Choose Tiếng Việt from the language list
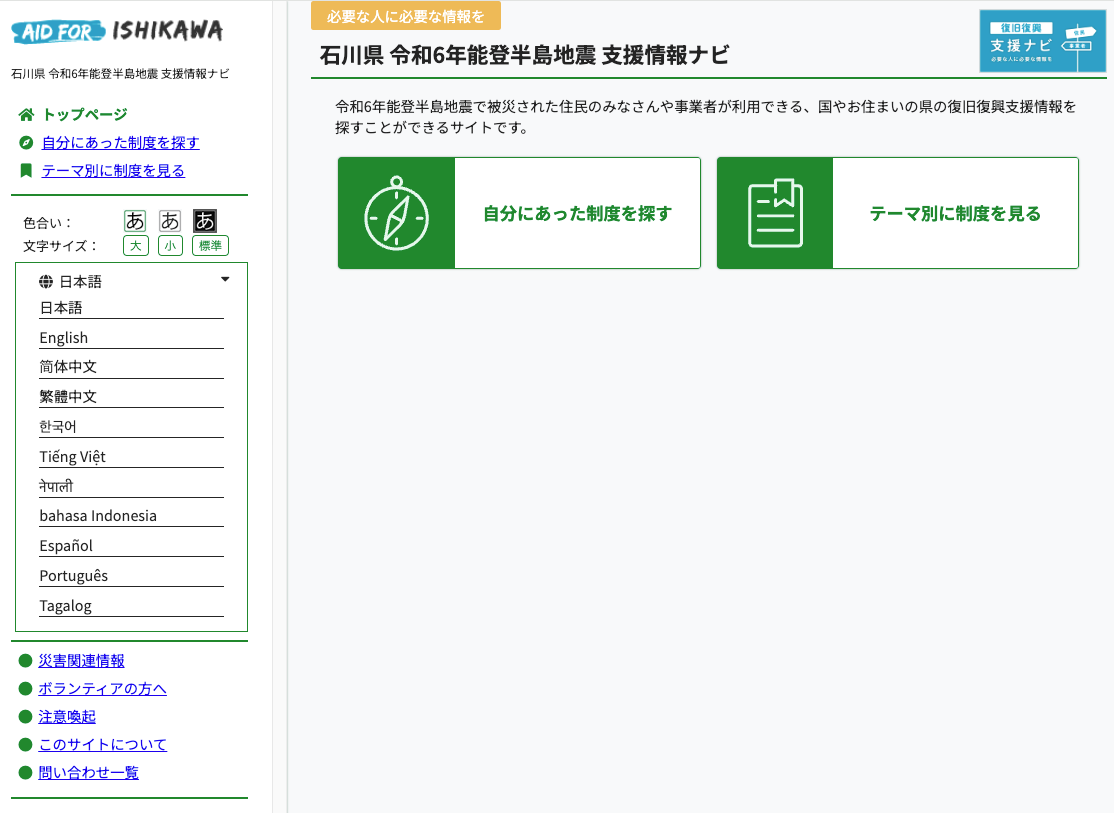Image resolution: width=1114 pixels, height=813 pixels. (x=72, y=457)
